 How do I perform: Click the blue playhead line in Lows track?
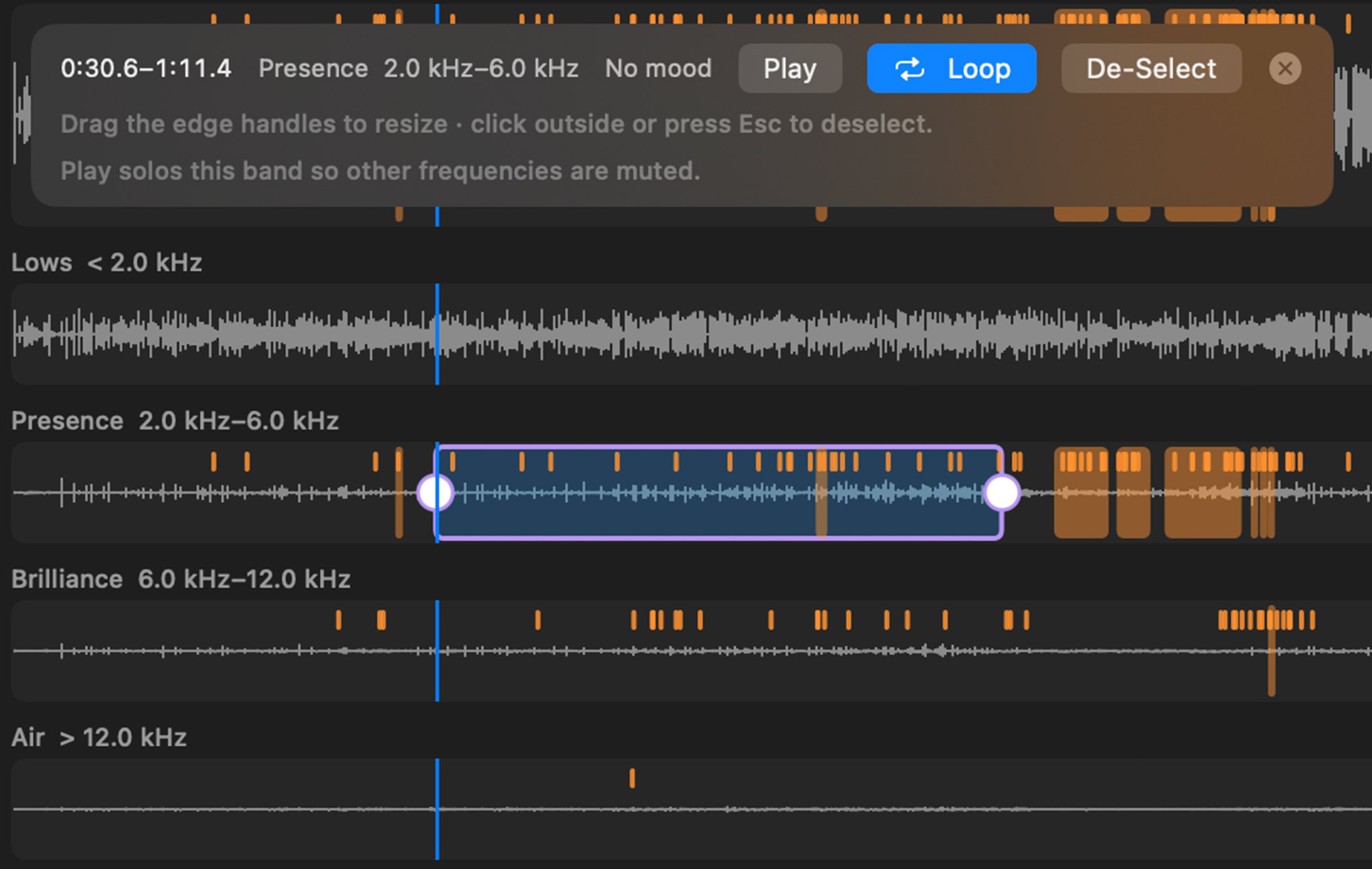click(x=437, y=334)
